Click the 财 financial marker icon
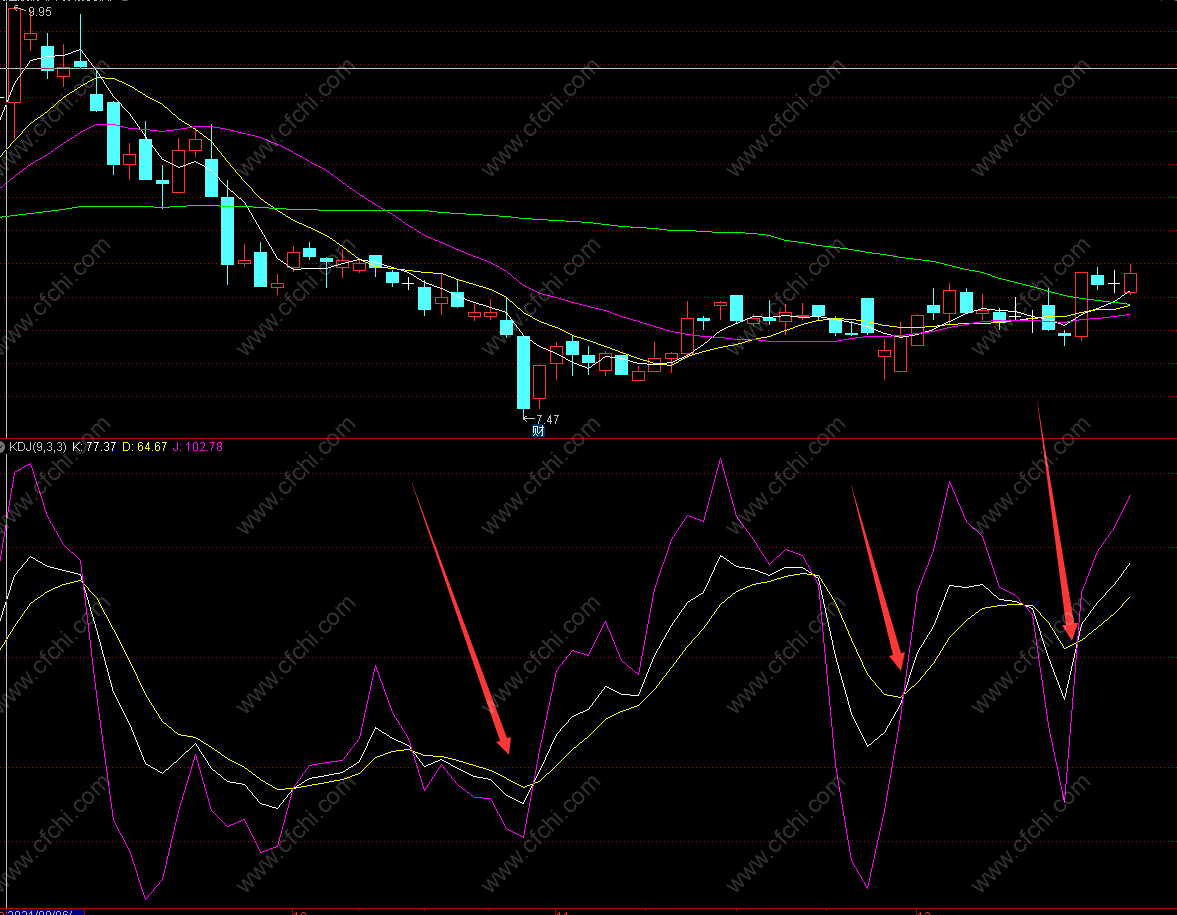This screenshot has height=915, width=1177. coord(537,431)
